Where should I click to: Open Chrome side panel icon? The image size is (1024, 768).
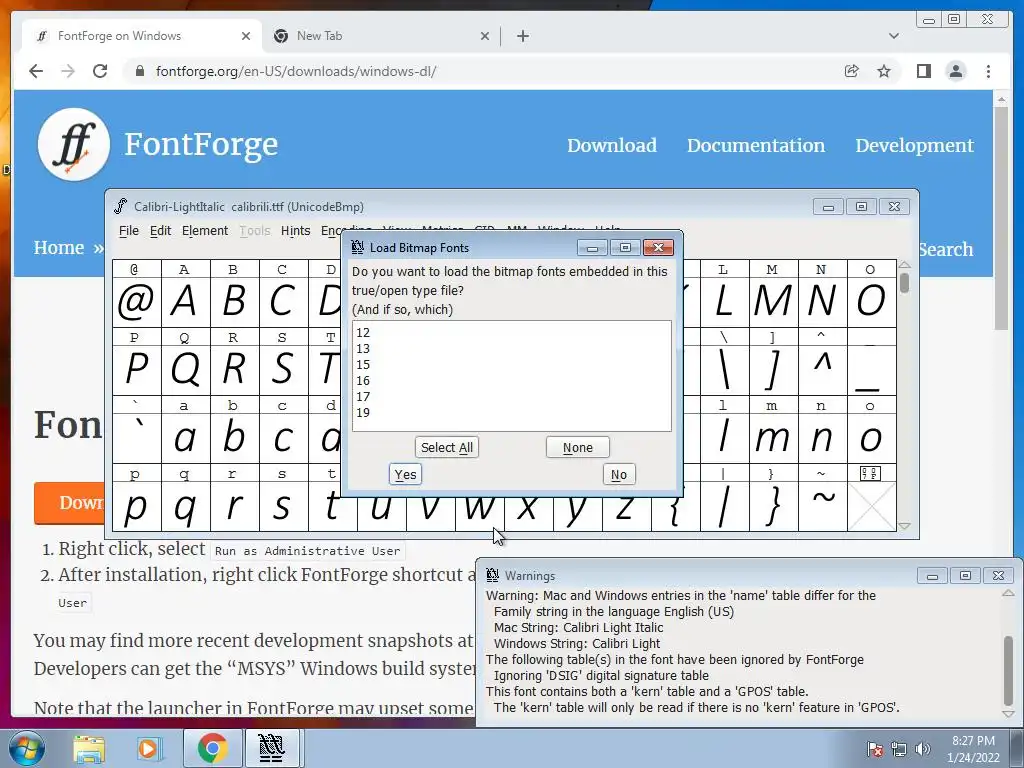(x=923, y=71)
